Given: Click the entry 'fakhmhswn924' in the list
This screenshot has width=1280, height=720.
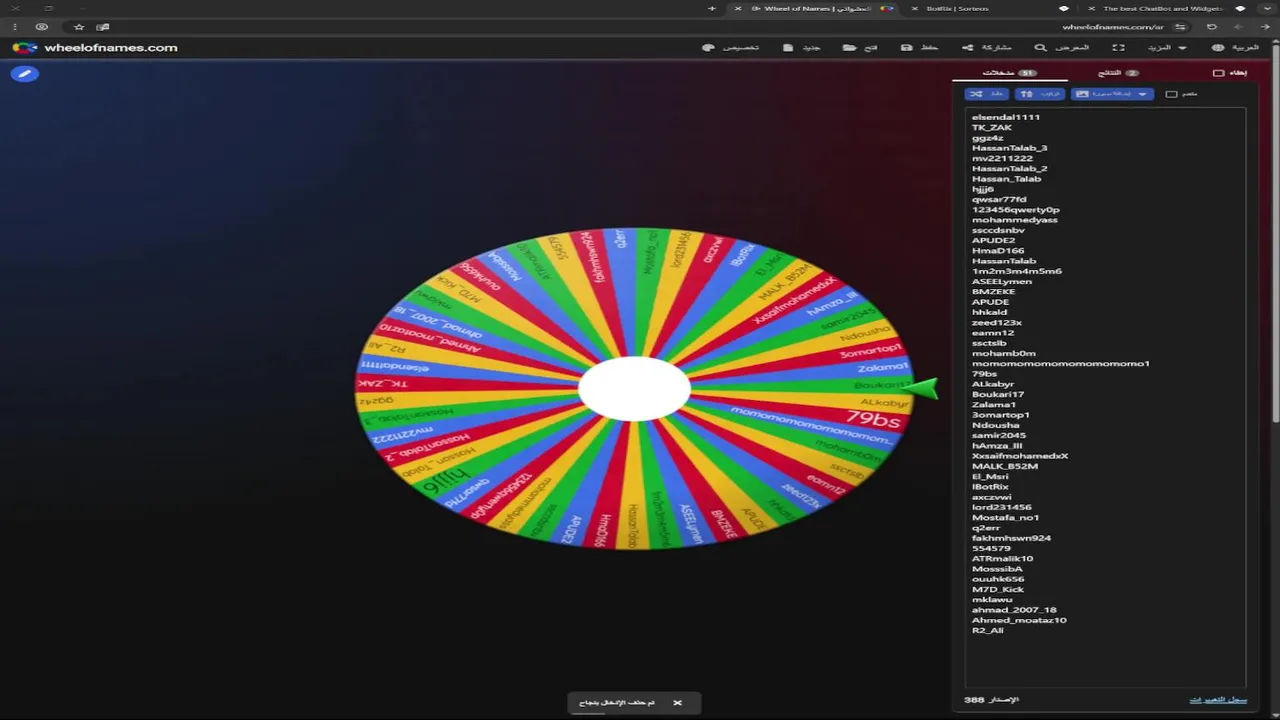Looking at the screenshot, I should tap(1011, 538).
